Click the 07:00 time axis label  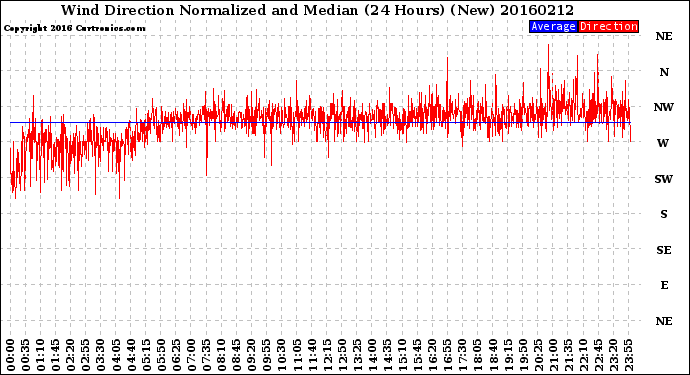[191, 355]
